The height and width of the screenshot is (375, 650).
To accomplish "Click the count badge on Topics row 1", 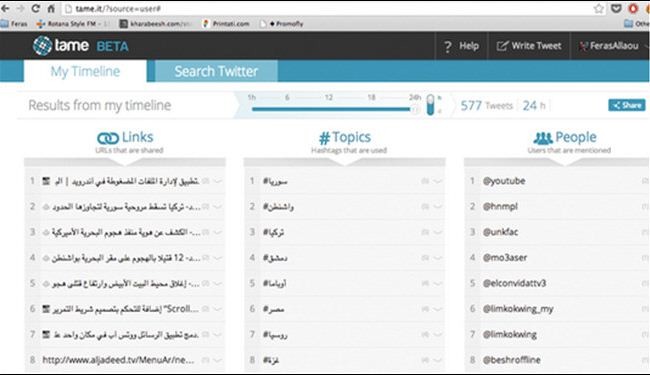I will coord(425,181).
